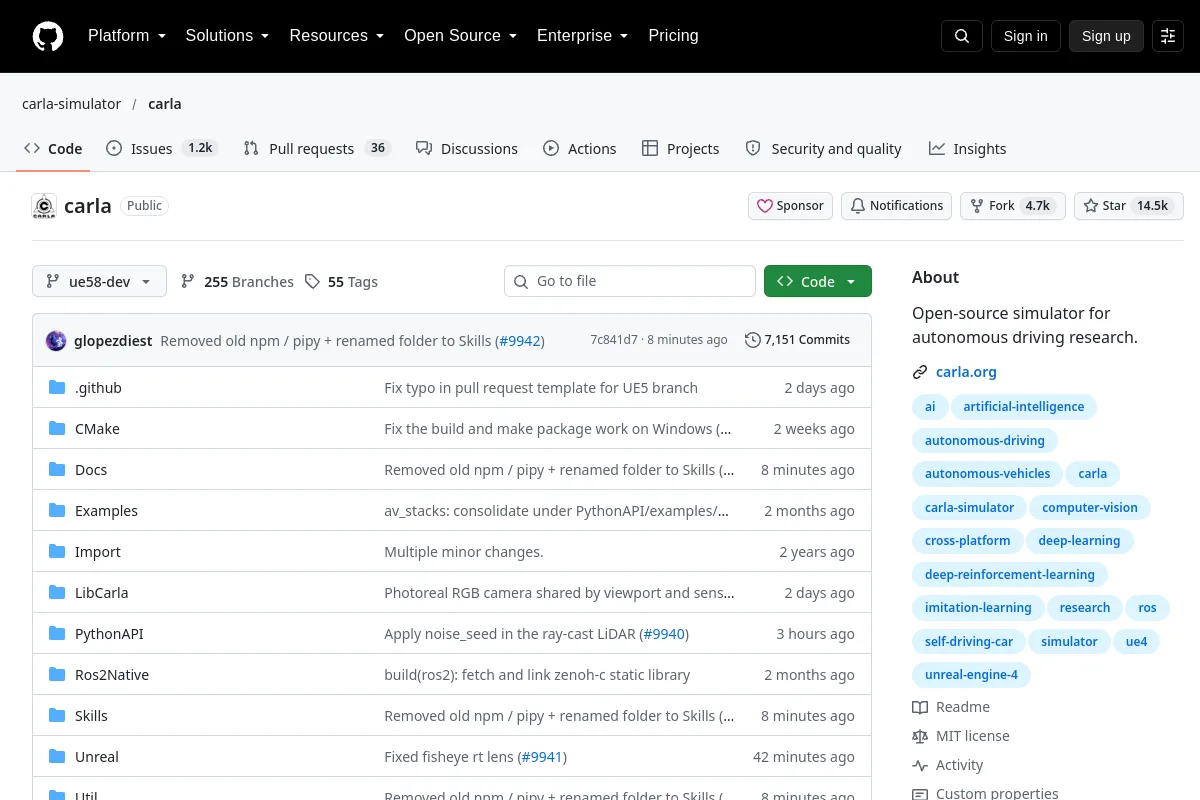This screenshot has width=1200, height=800.
Task: Open the appearance settings sliders icon
Action: click(1168, 36)
